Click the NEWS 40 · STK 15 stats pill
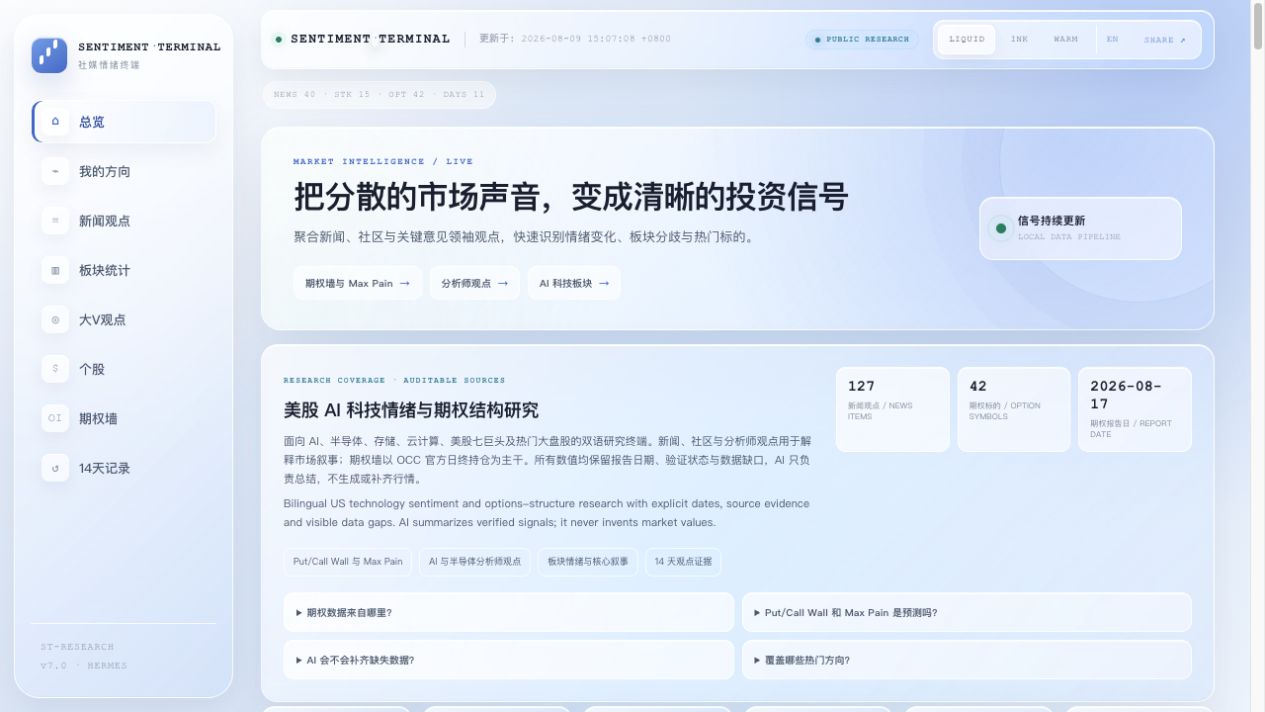 (x=378, y=95)
